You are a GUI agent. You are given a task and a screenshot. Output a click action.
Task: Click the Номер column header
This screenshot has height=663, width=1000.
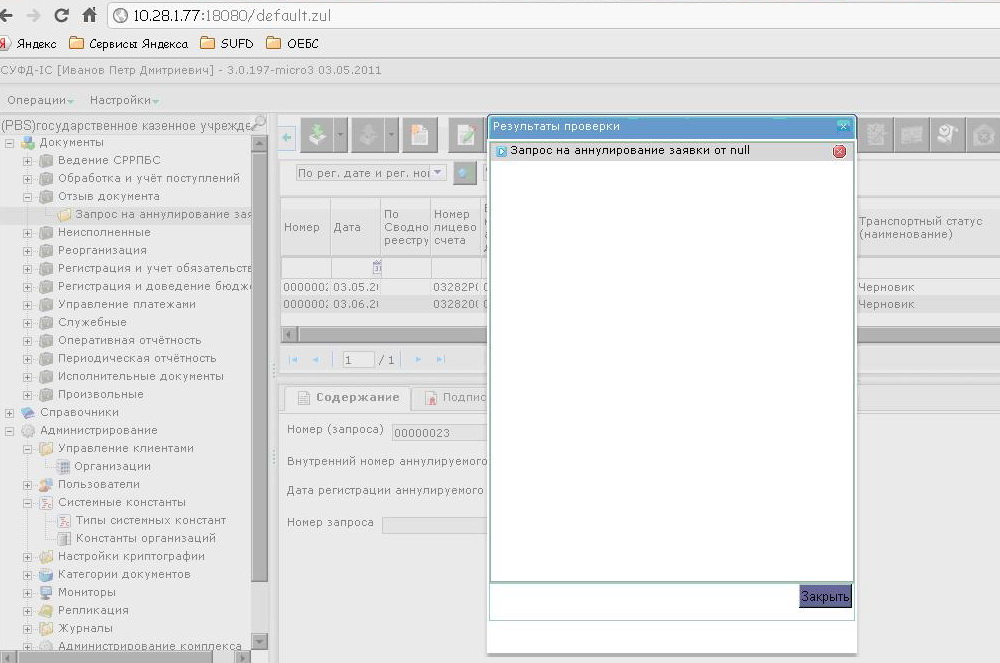pyautogui.click(x=305, y=227)
